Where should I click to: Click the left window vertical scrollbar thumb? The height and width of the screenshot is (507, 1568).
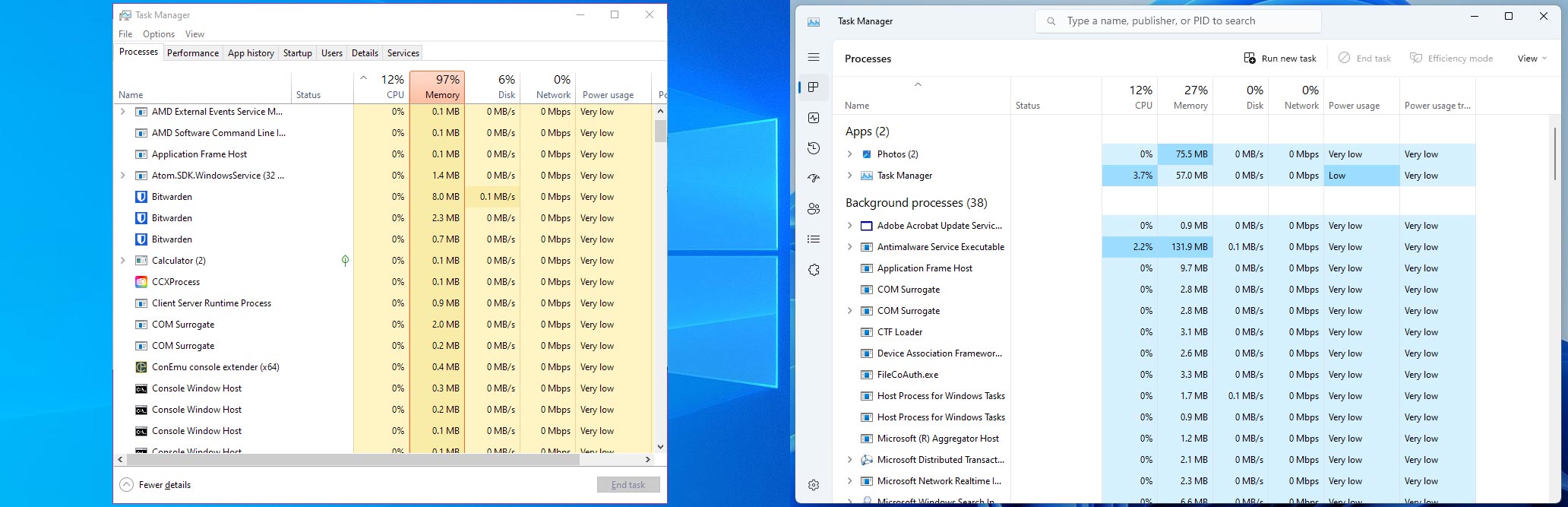coord(660,131)
